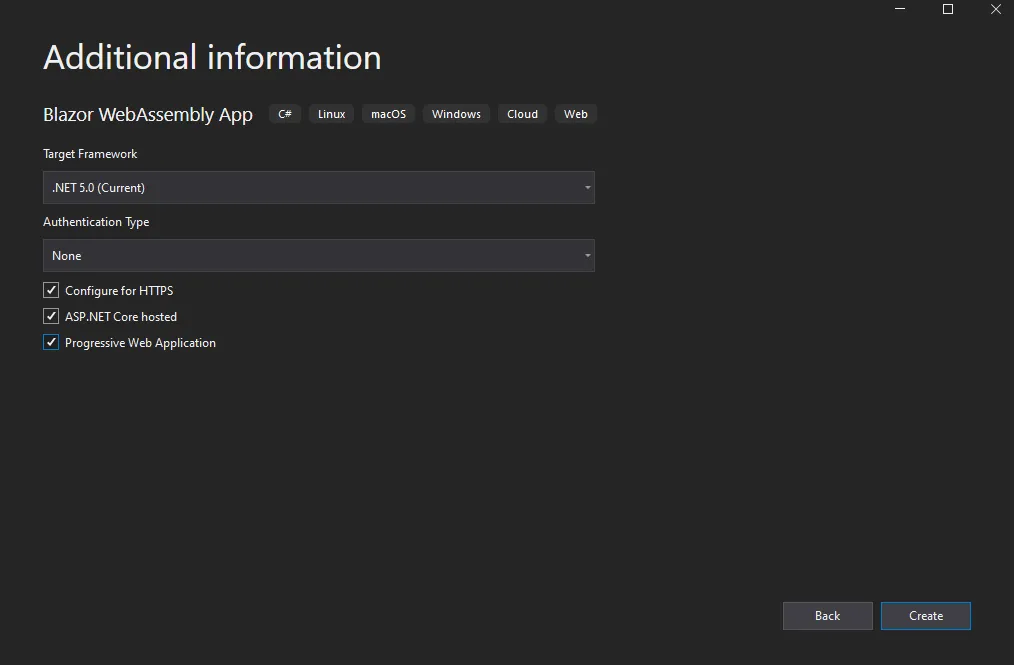Close the dialog window
1014x665 pixels.
(x=996, y=9)
